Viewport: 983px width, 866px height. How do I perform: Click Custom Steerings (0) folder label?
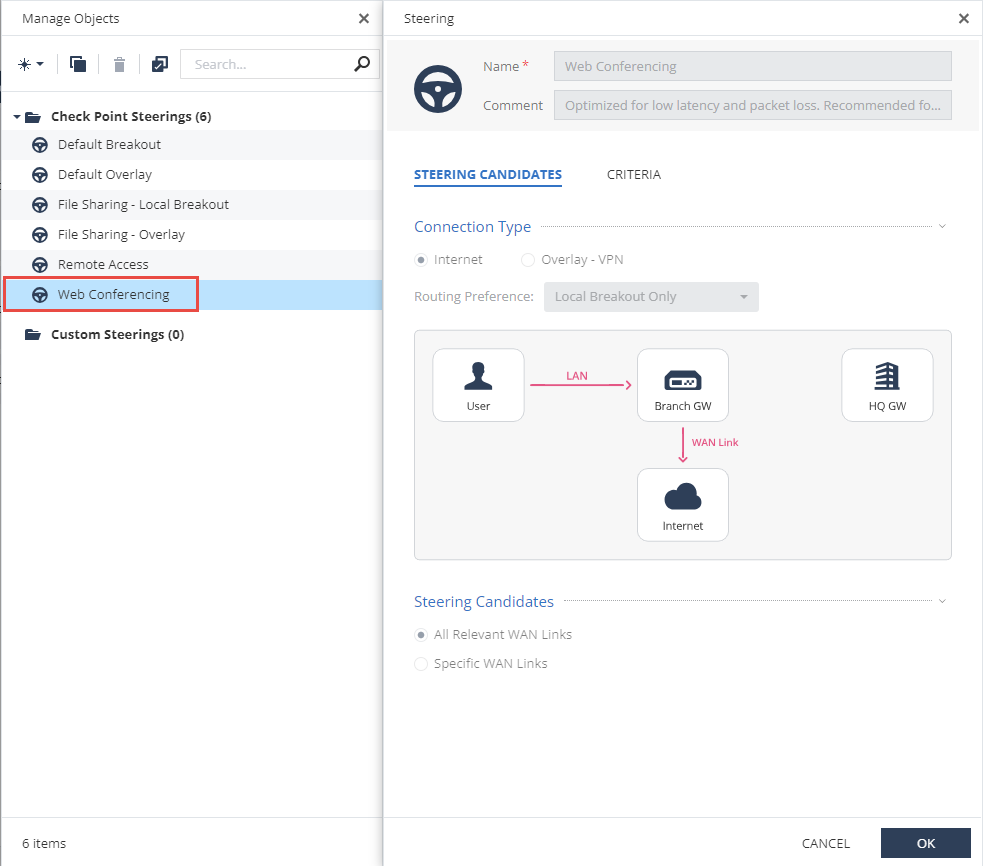117,335
